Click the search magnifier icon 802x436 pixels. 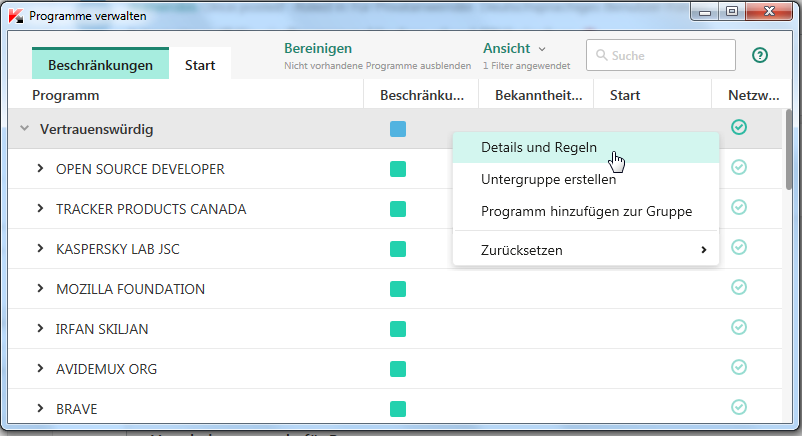(x=602, y=55)
